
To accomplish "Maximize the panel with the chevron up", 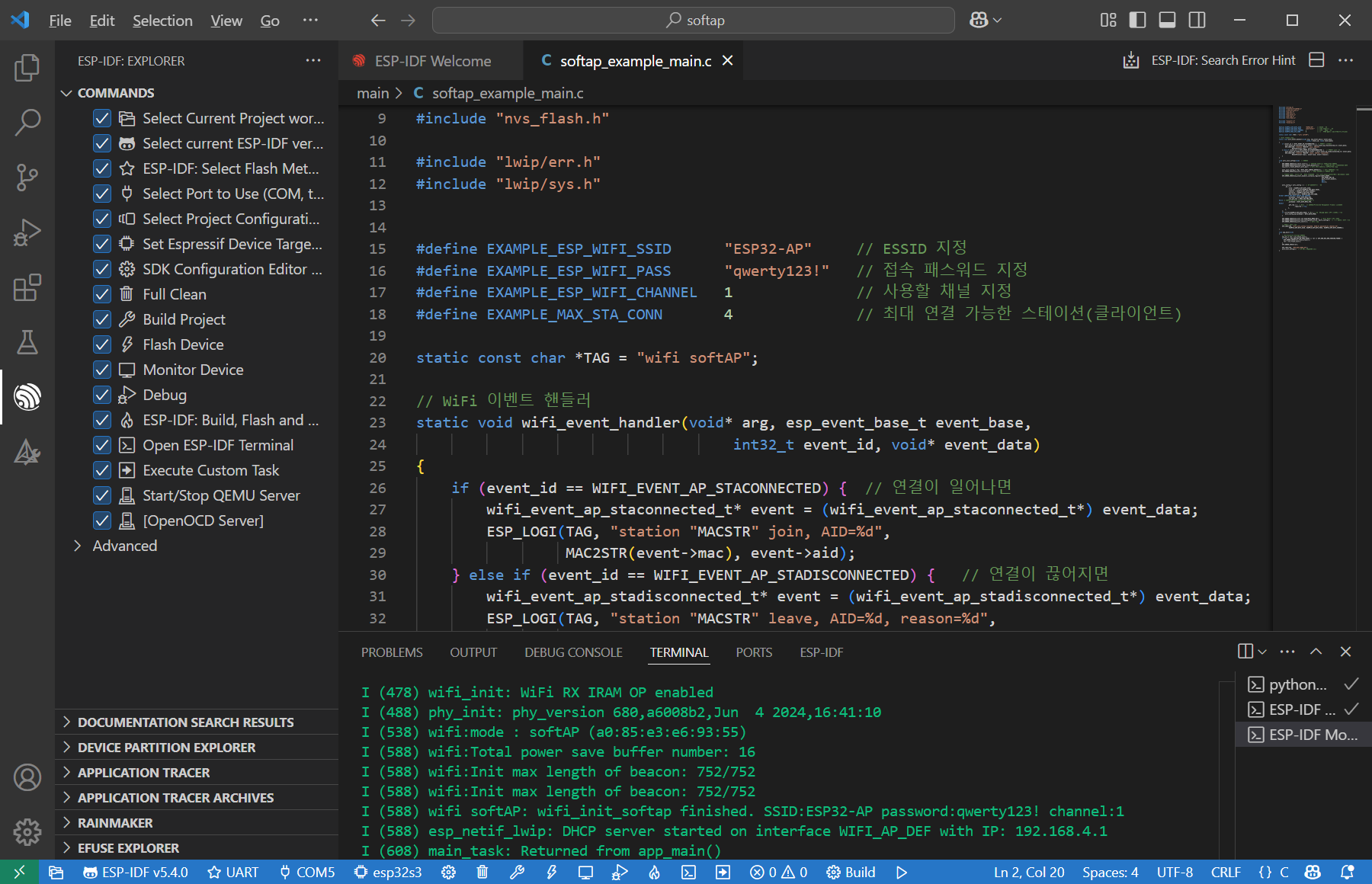I will pos(1316,652).
